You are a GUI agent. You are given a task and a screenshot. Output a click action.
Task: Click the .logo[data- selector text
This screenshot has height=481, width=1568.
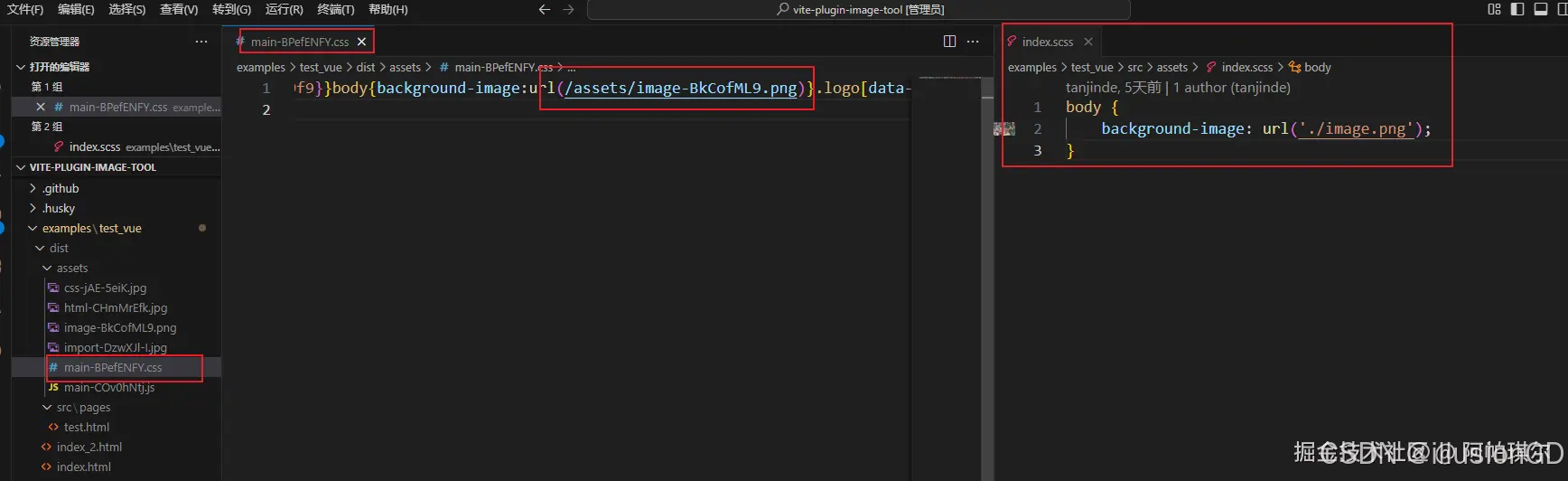tap(864, 88)
